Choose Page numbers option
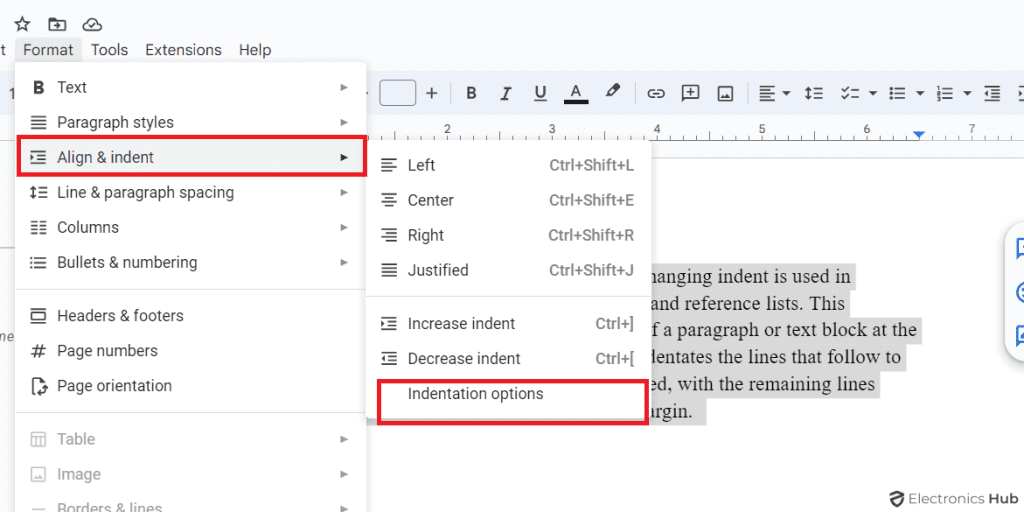 coord(190,351)
